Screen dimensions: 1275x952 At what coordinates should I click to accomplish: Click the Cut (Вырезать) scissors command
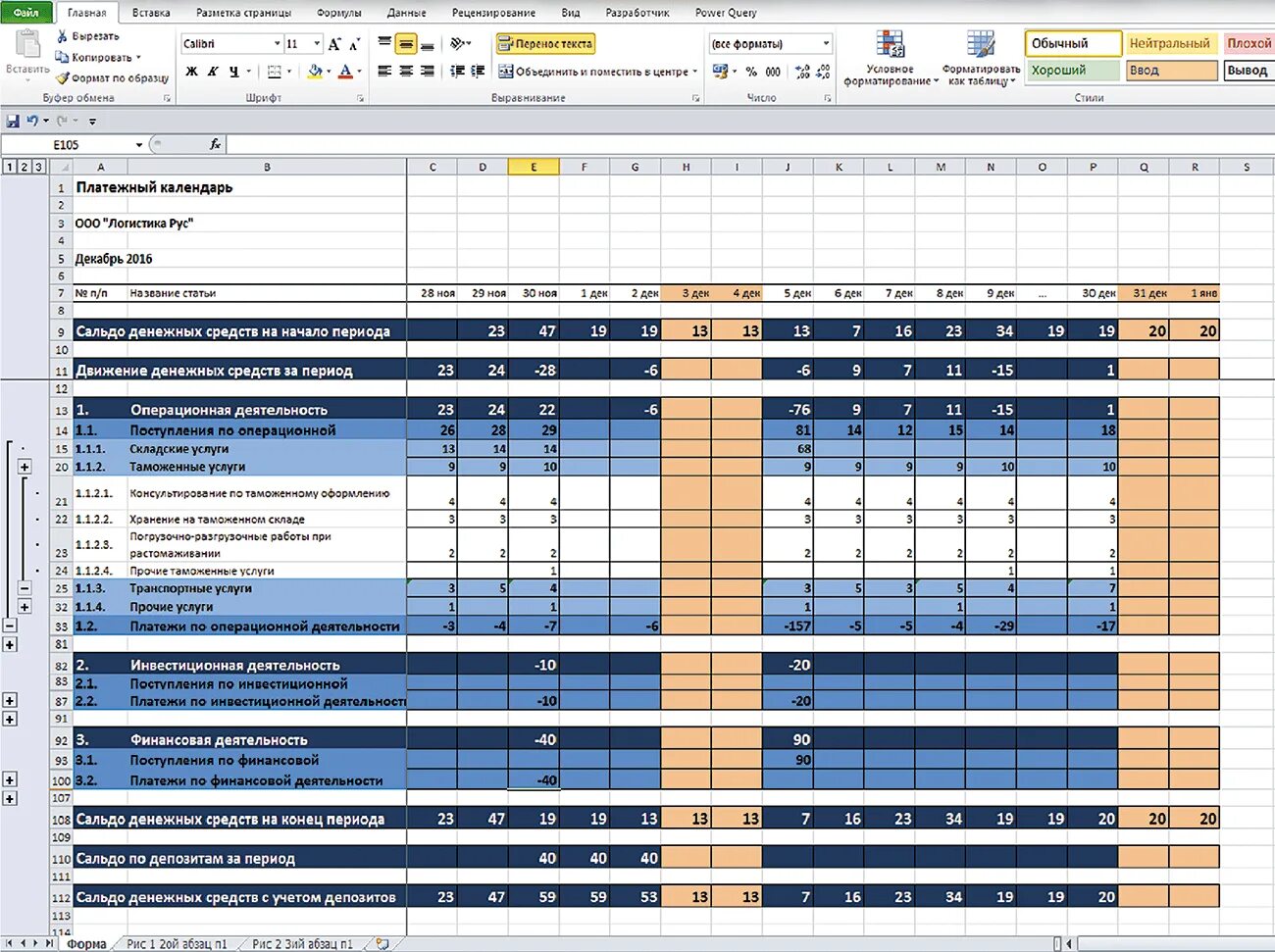[x=87, y=36]
